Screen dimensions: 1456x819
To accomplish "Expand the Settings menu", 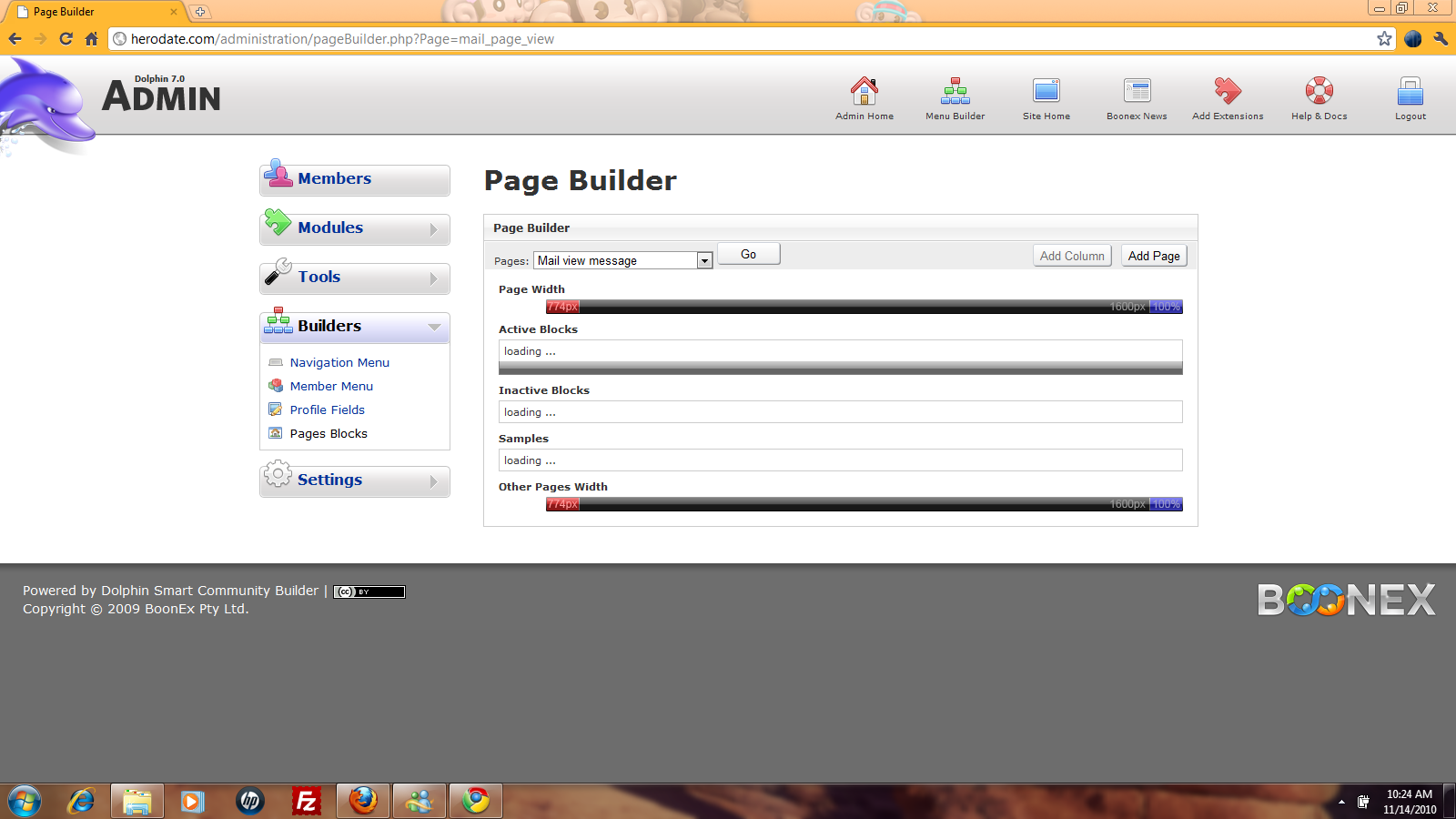I will [355, 480].
